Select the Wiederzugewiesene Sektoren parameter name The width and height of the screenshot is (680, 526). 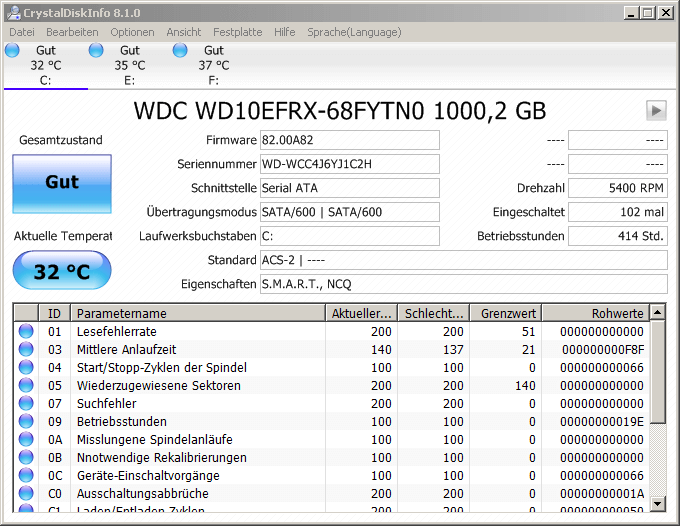pos(159,386)
